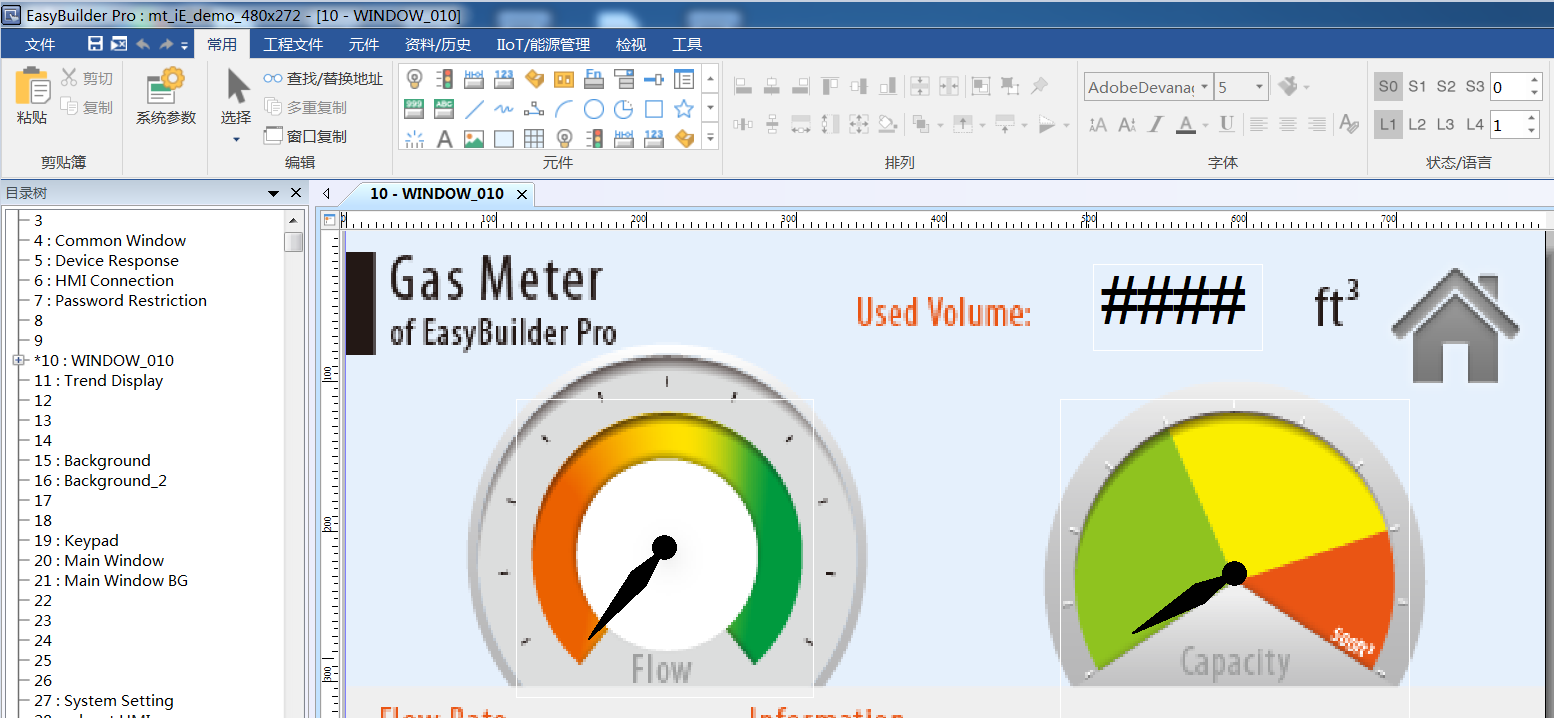The width and height of the screenshot is (1554, 718).
Task: Select state S3 toggle
Action: (1474, 87)
